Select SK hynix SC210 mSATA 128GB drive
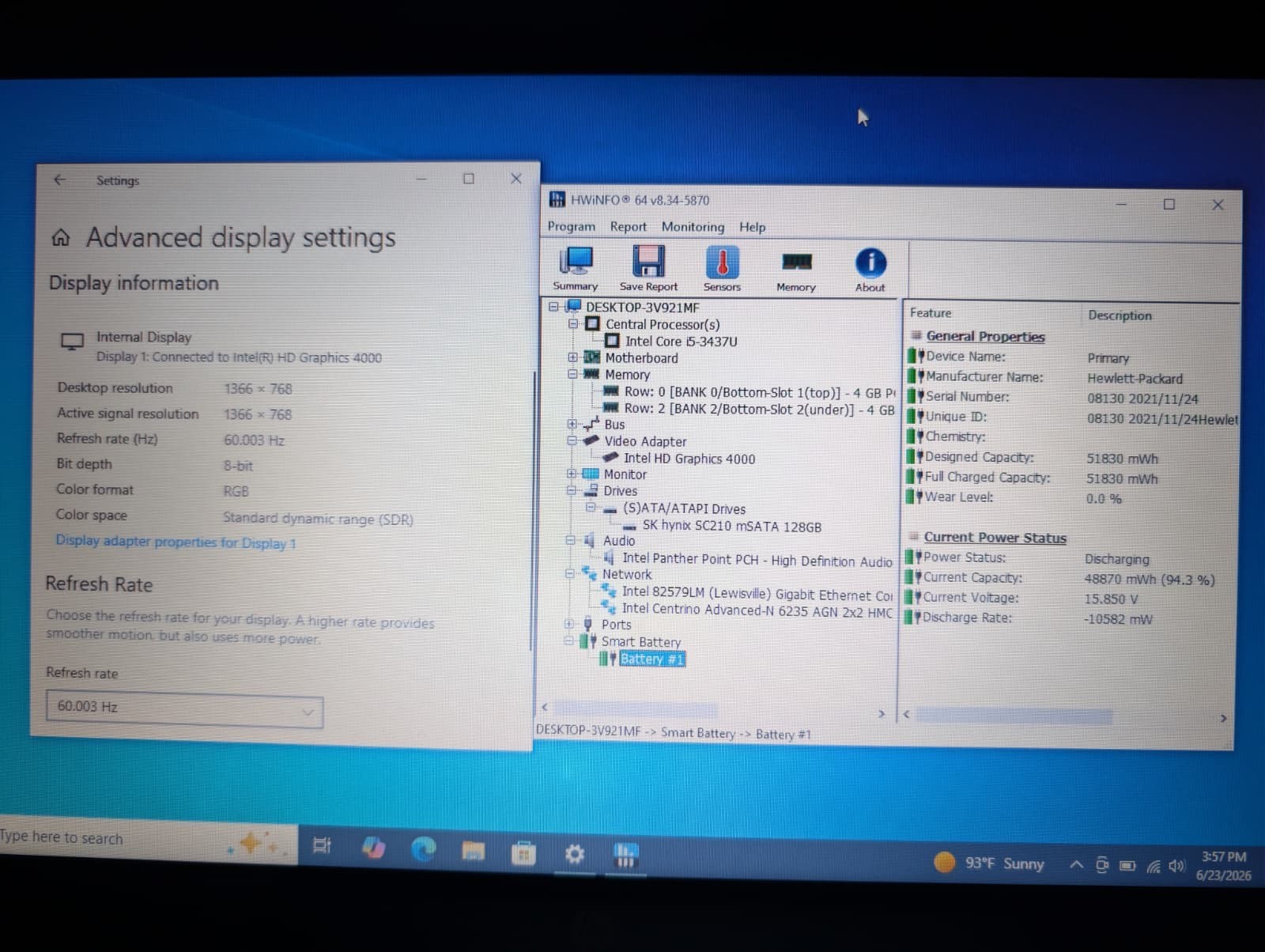 tap(731, 526)
